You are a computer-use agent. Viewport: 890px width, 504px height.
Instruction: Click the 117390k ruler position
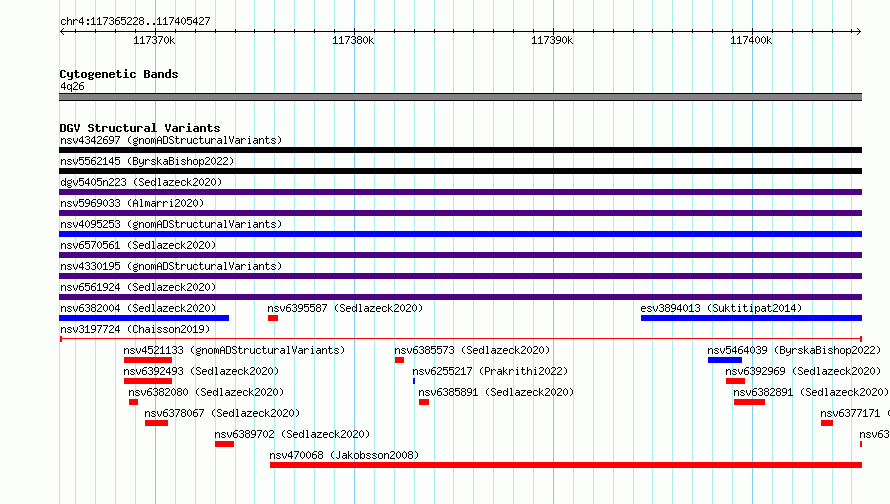552,40
